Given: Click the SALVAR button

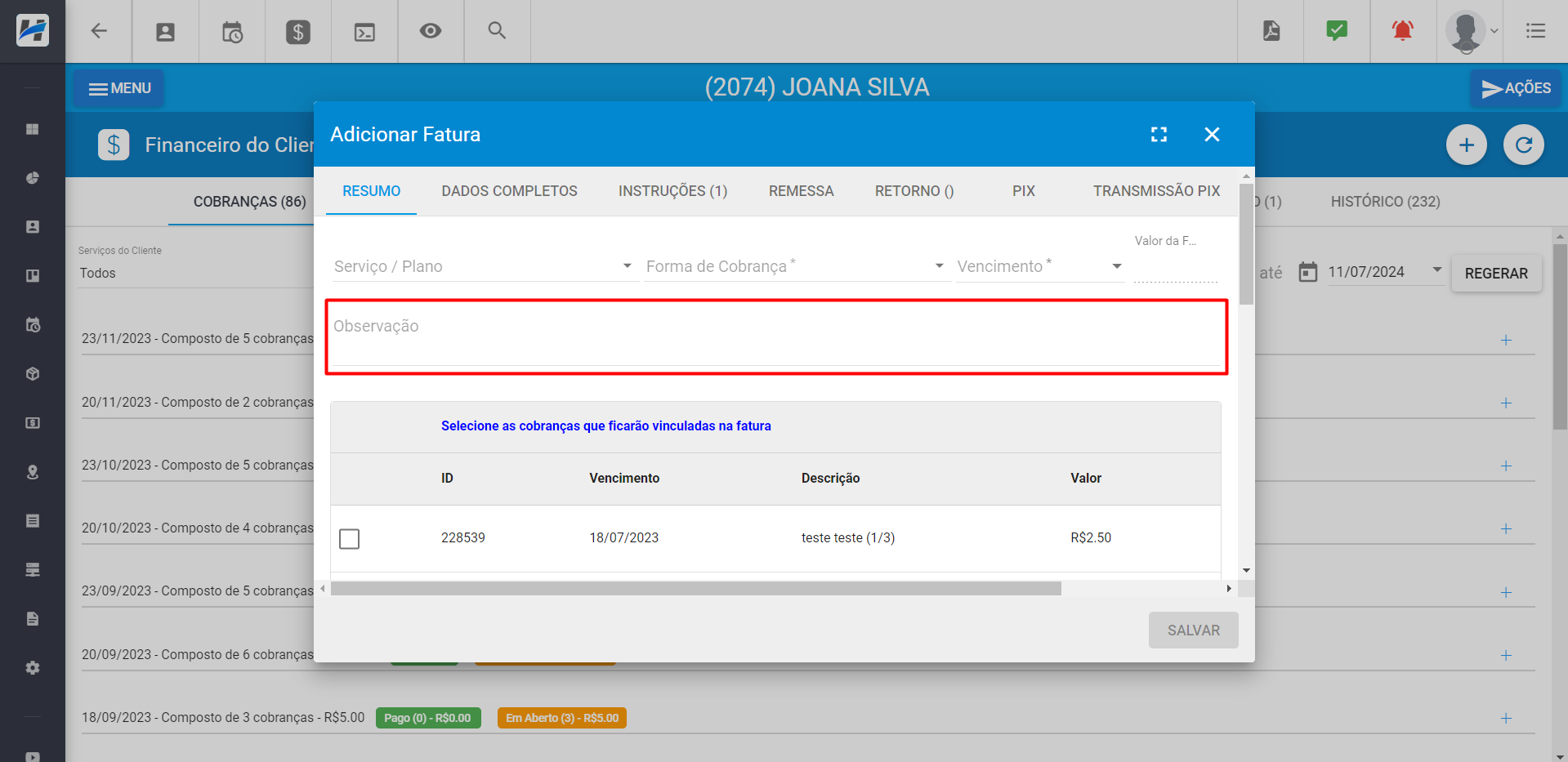Looking at the screenshot, I should 1193,631.
